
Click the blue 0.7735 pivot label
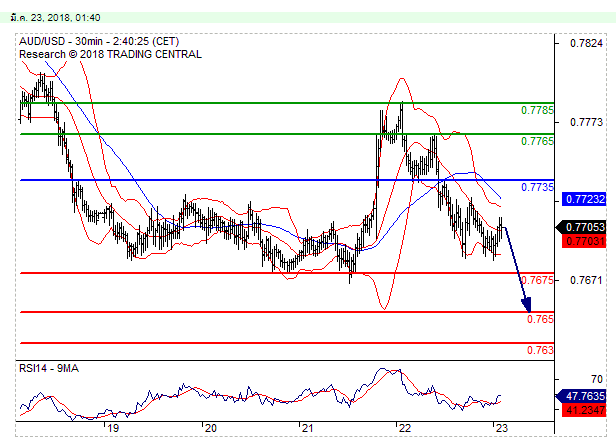[537, 187]
